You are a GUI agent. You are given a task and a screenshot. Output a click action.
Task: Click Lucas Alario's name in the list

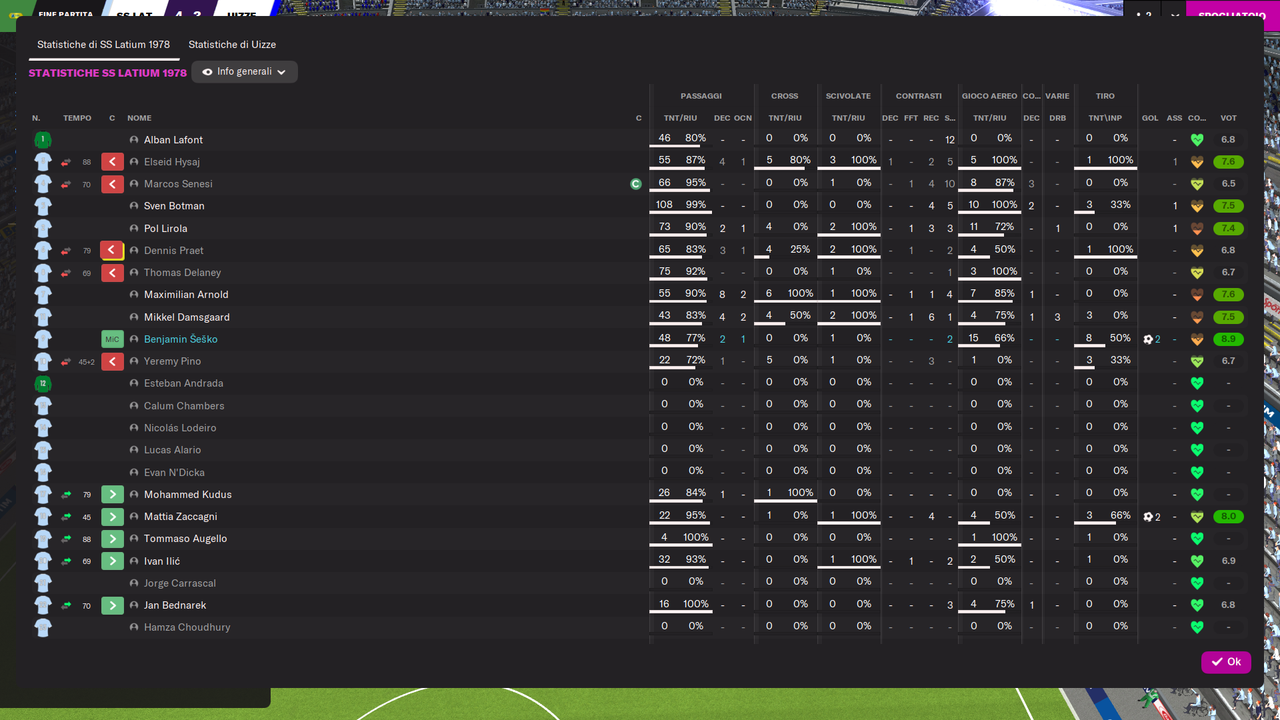[172, 450]
